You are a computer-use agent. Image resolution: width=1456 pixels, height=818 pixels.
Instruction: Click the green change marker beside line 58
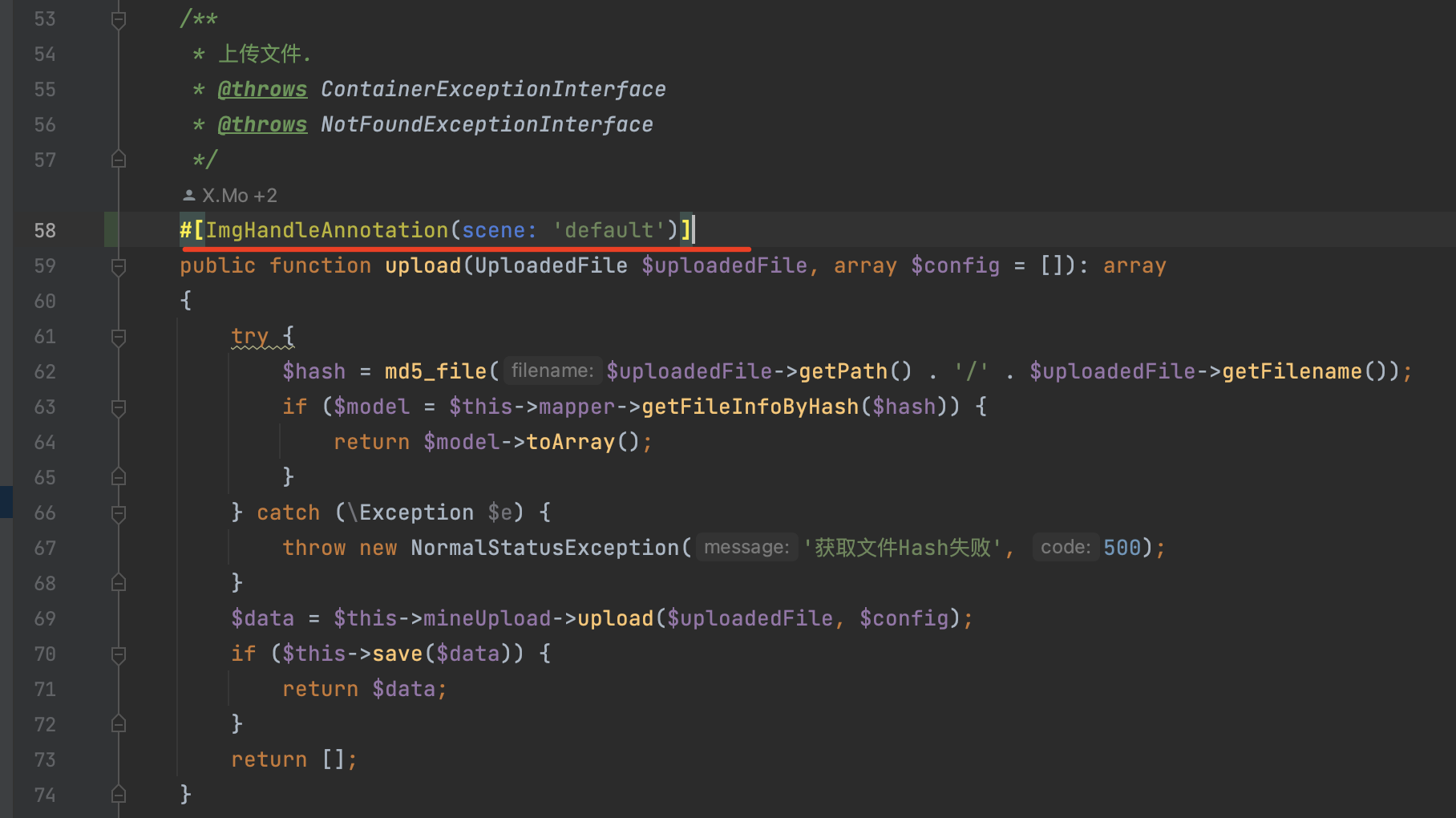[x=111, y=230]
